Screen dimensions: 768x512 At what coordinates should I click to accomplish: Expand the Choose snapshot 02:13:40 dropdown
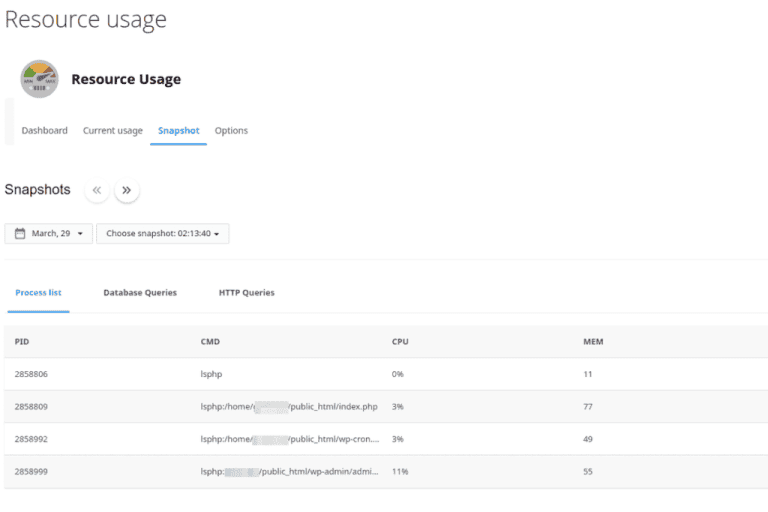point(162,233)
